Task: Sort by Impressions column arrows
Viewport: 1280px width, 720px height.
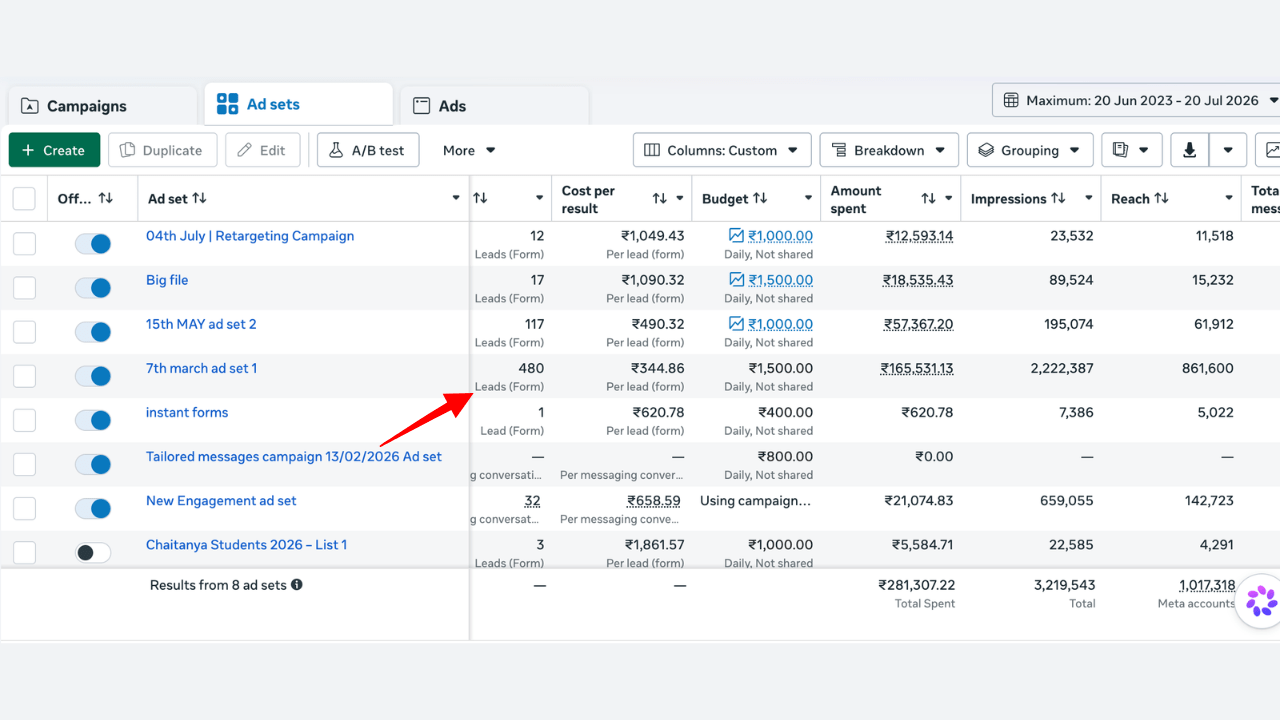Action: [1059, 198]
